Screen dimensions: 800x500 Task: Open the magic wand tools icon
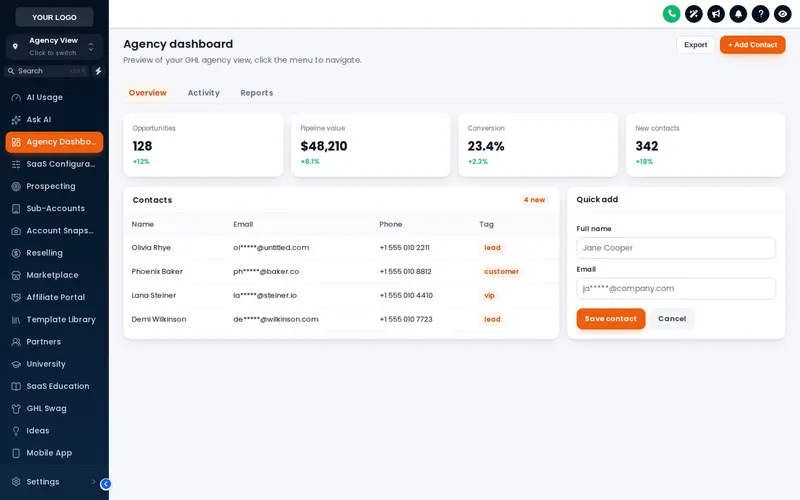click(693, 14)
